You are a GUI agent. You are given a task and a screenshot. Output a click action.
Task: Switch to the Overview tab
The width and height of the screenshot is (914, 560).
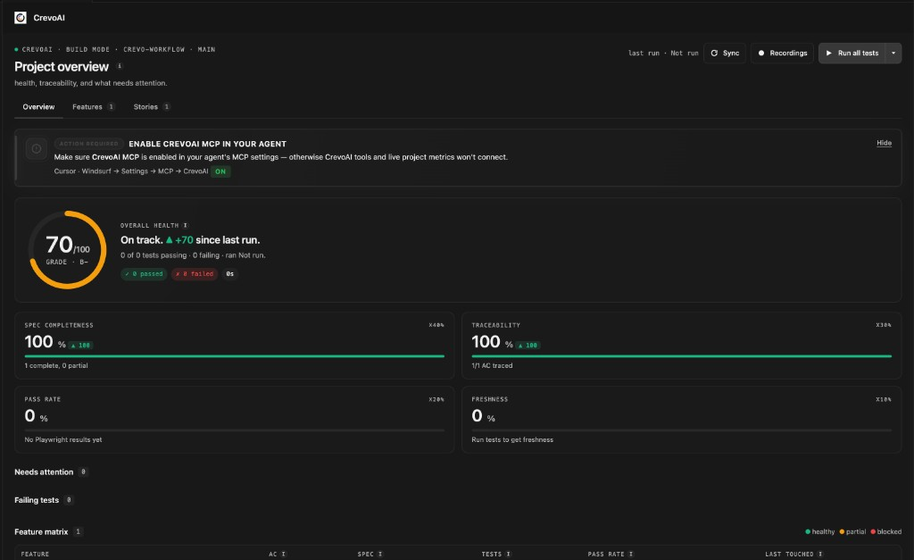point(38,107)
